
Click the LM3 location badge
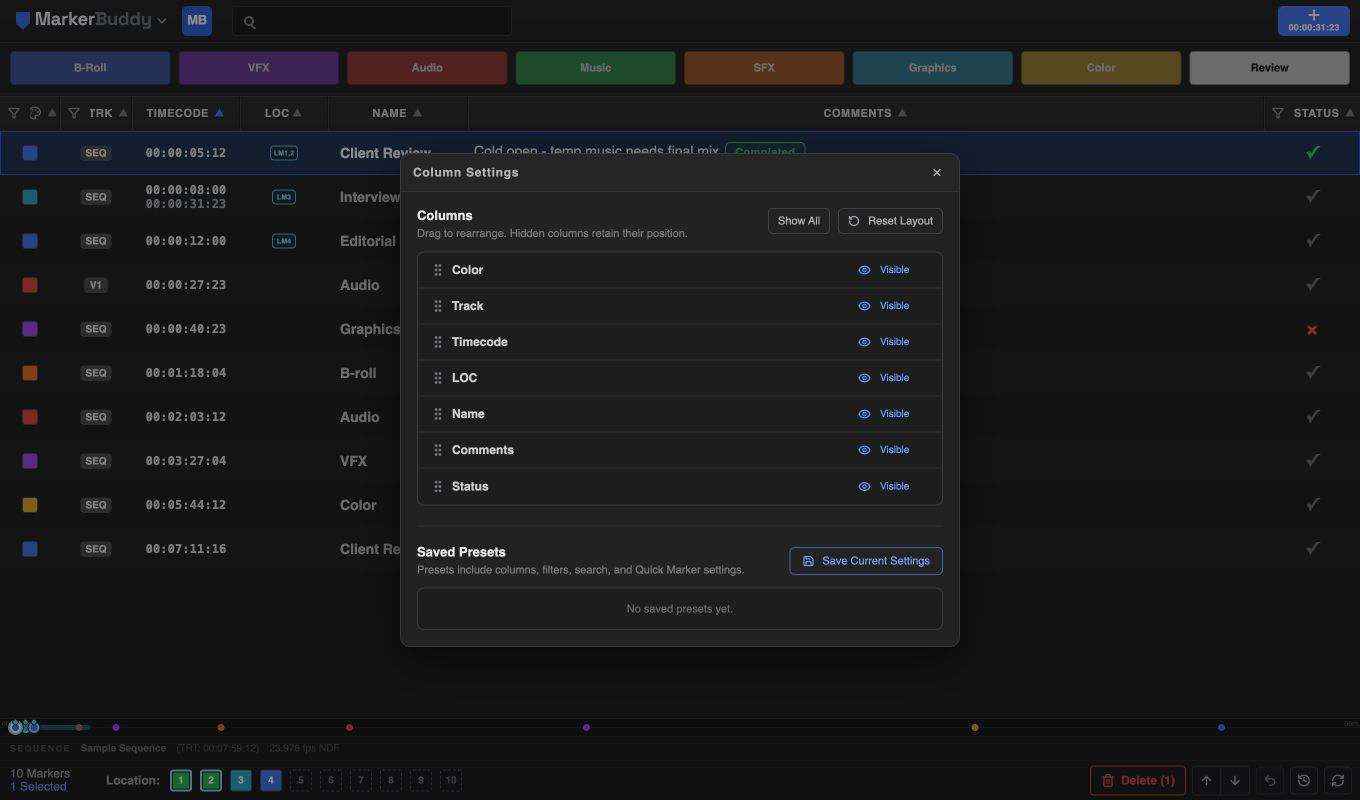coord(284,197)
